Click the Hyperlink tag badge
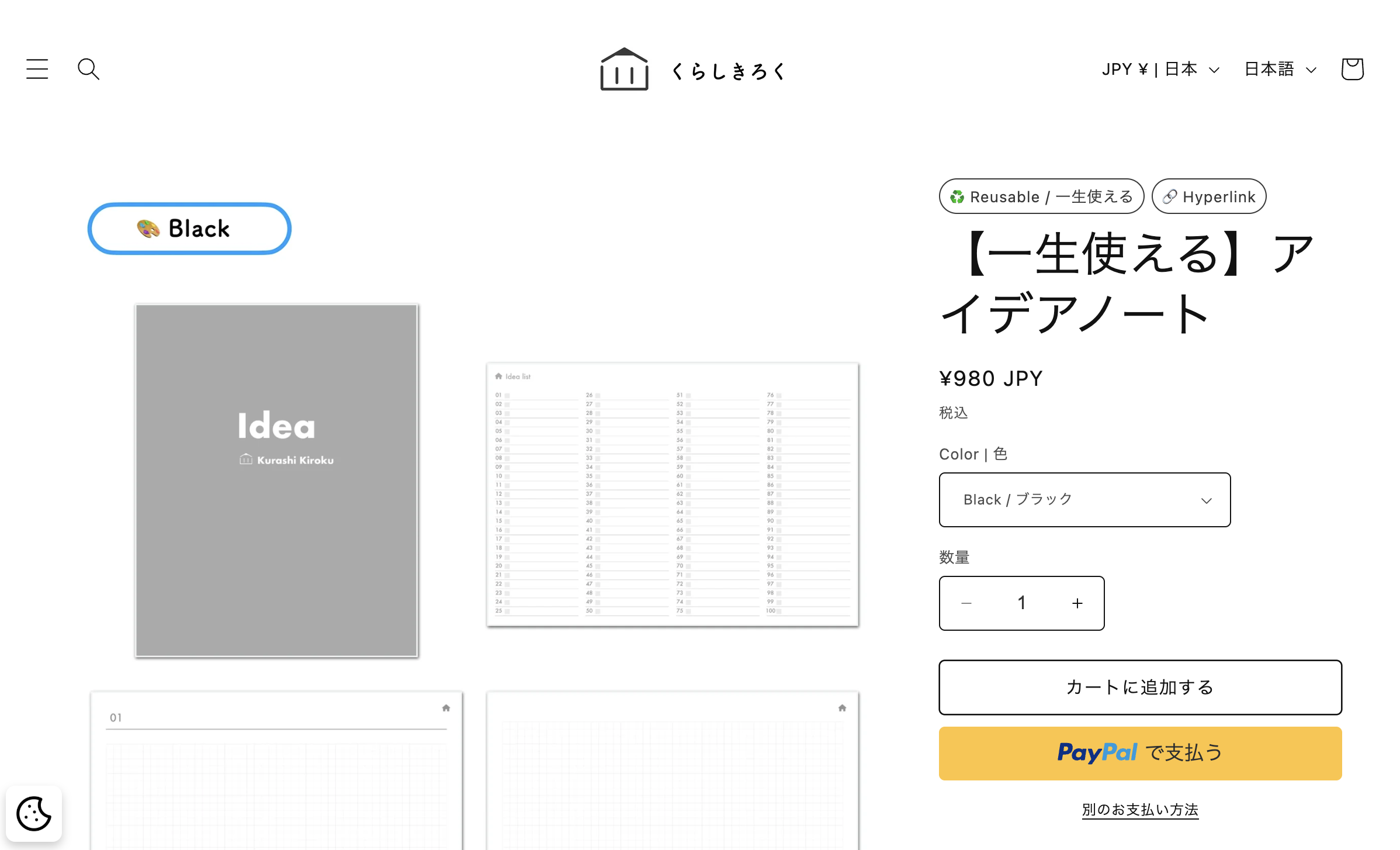Screen dimensions: 1400x850 (x=1209, y=196)
